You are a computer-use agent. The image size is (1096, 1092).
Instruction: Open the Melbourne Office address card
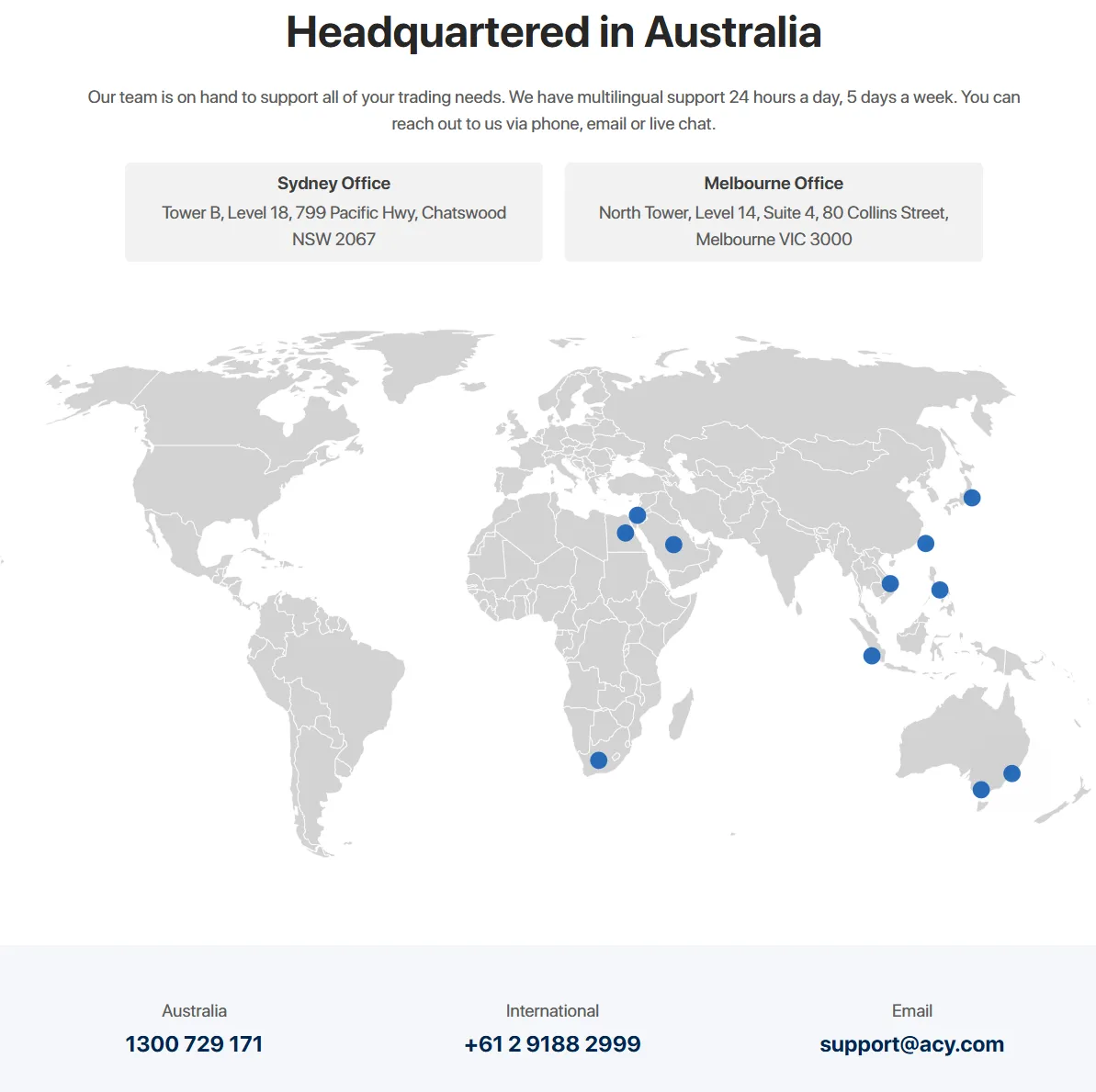[774, 212]
